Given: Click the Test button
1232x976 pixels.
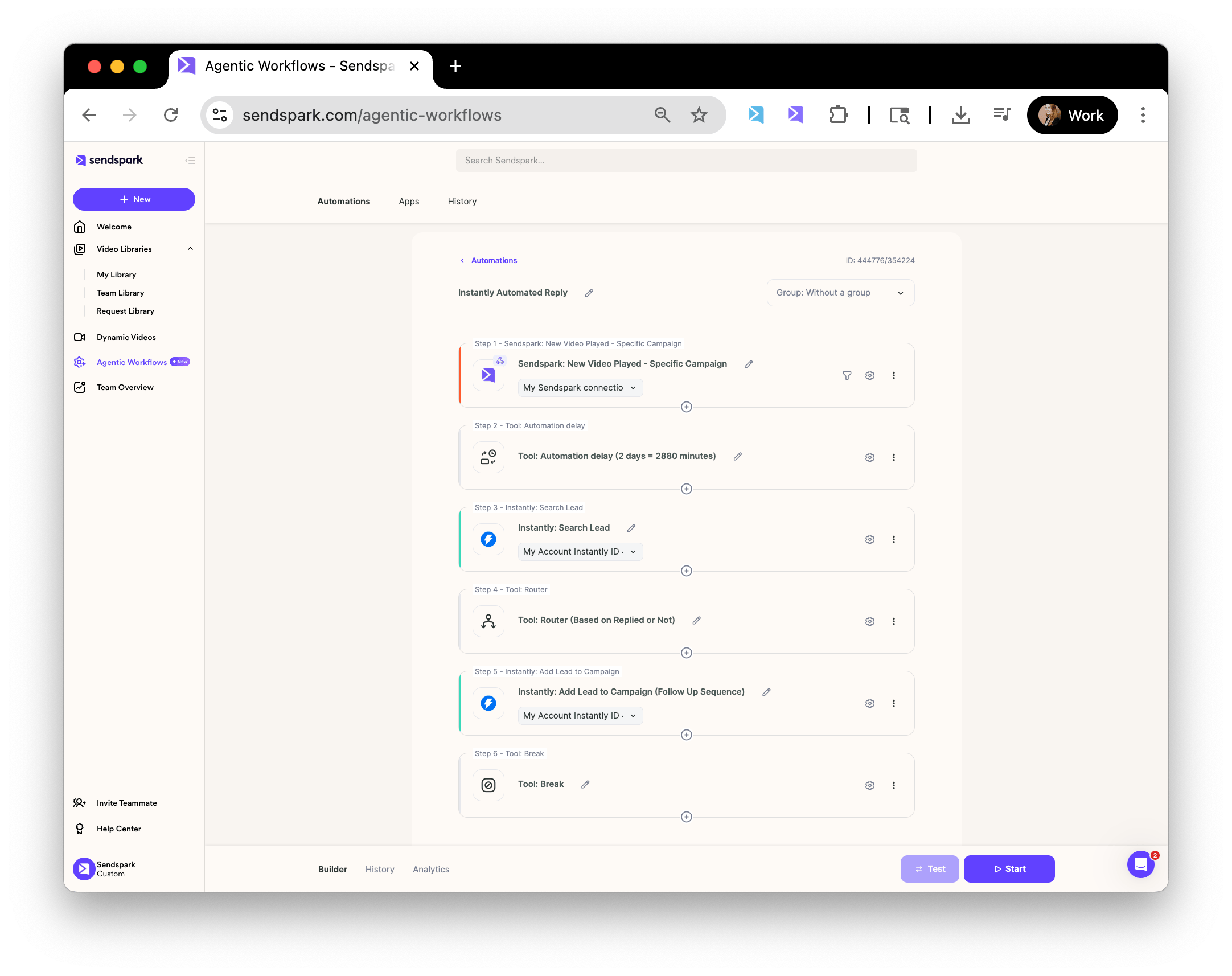Looking at the screenshot, I should click(x=929, y=869).
